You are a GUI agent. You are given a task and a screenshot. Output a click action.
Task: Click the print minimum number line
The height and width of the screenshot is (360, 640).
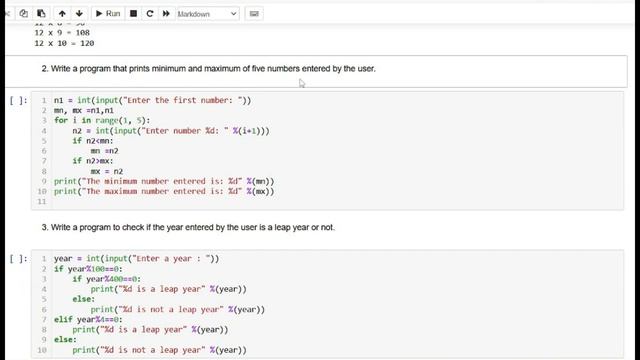click(164, 181)
